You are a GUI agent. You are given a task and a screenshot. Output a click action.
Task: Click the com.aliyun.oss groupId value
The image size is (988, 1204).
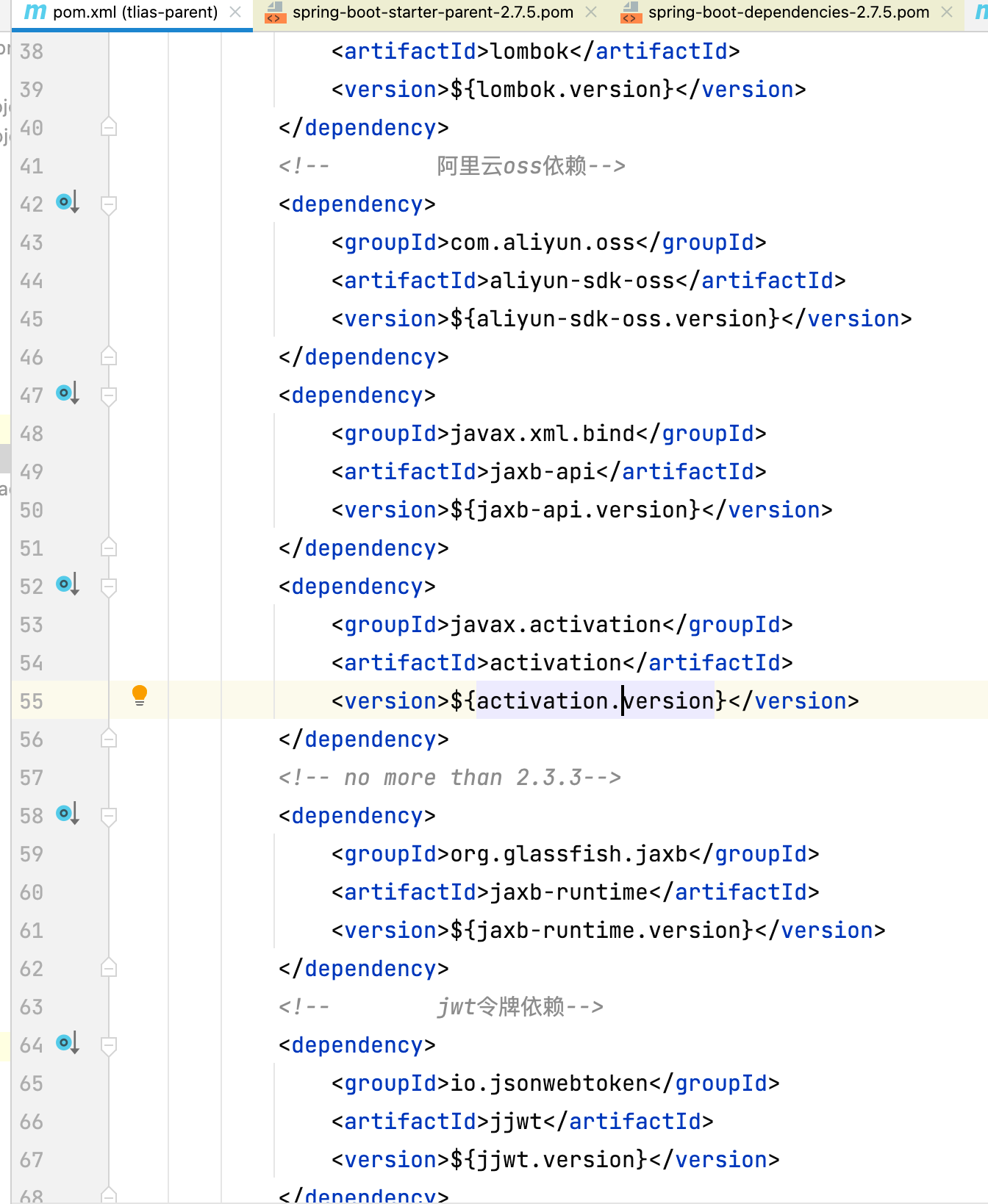[x=543, y=243]
